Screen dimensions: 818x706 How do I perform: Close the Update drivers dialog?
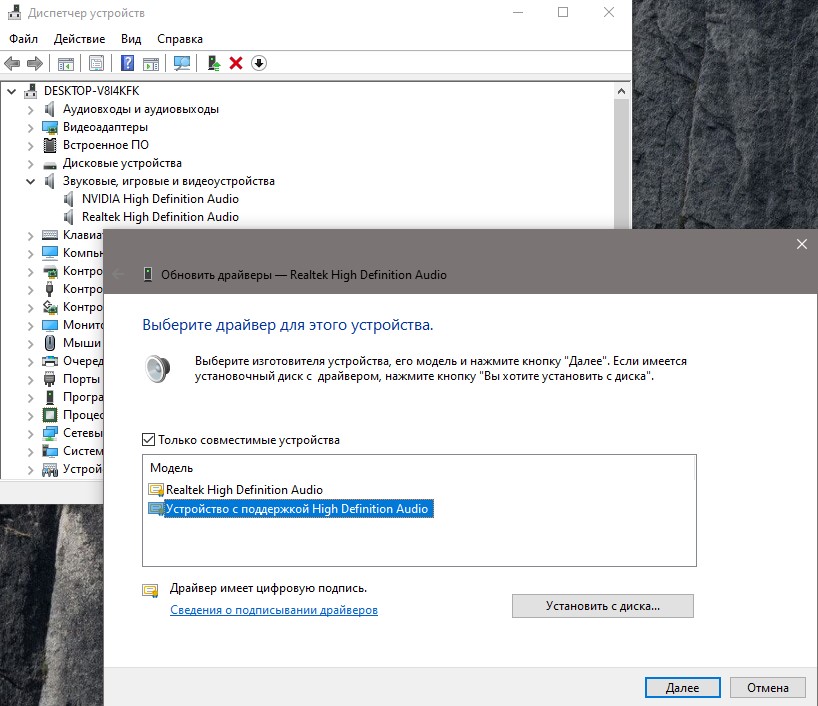[x=802, y=244]
